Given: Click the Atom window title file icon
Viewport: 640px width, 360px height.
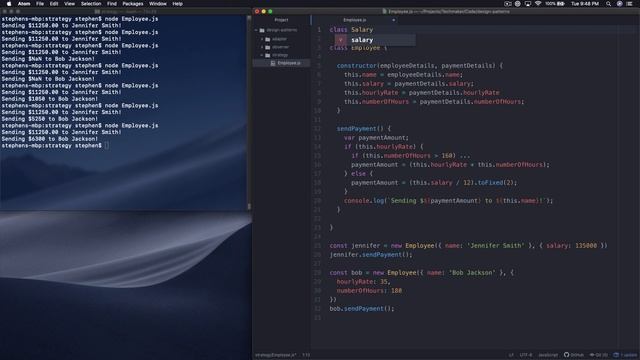Looking at the screenshot, I should 384,11.
